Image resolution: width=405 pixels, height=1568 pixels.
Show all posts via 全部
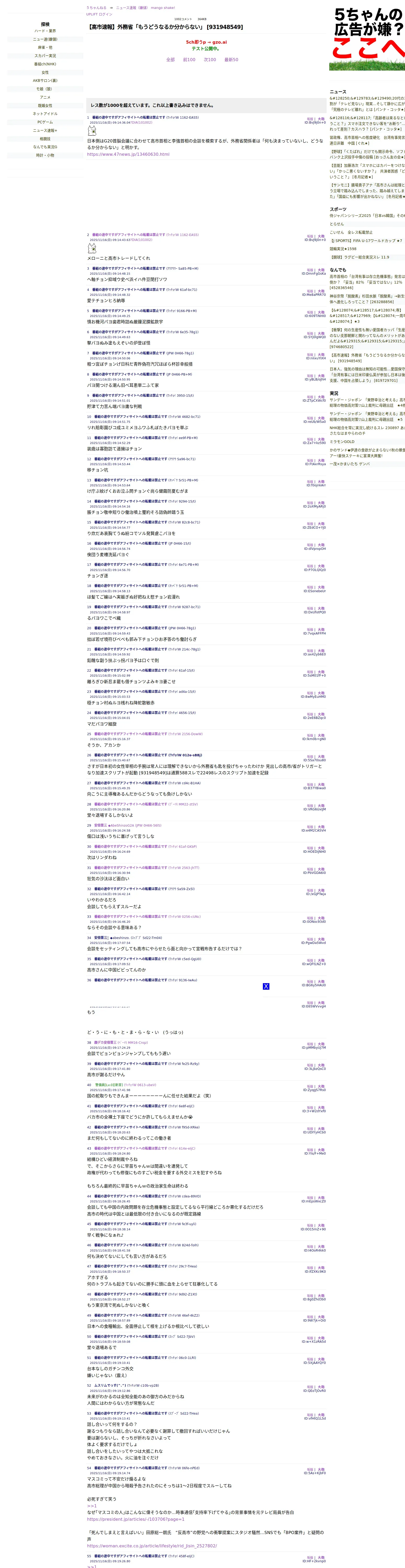(171, 60)
